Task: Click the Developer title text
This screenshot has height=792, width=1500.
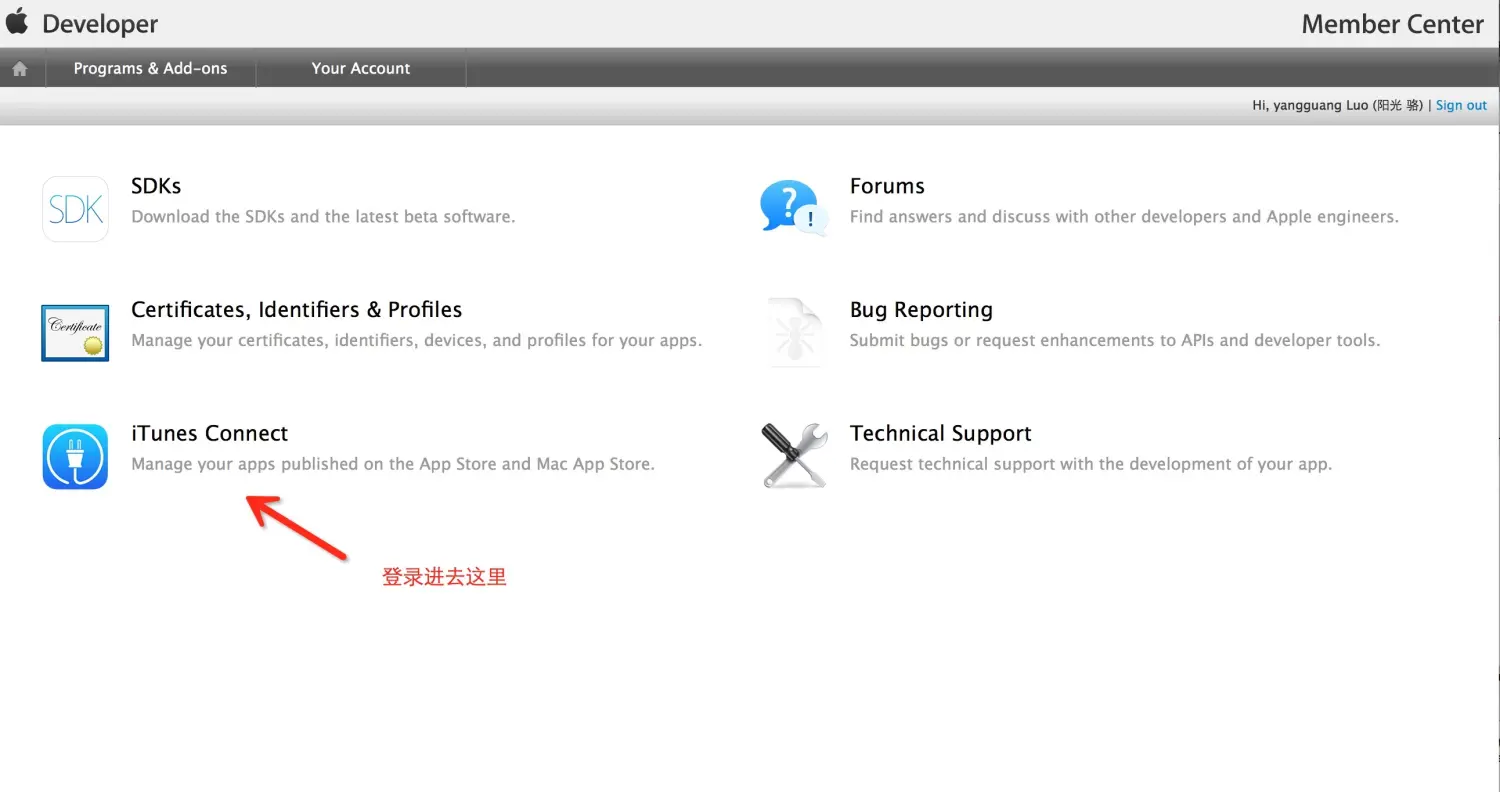Action: click(100, 24)
